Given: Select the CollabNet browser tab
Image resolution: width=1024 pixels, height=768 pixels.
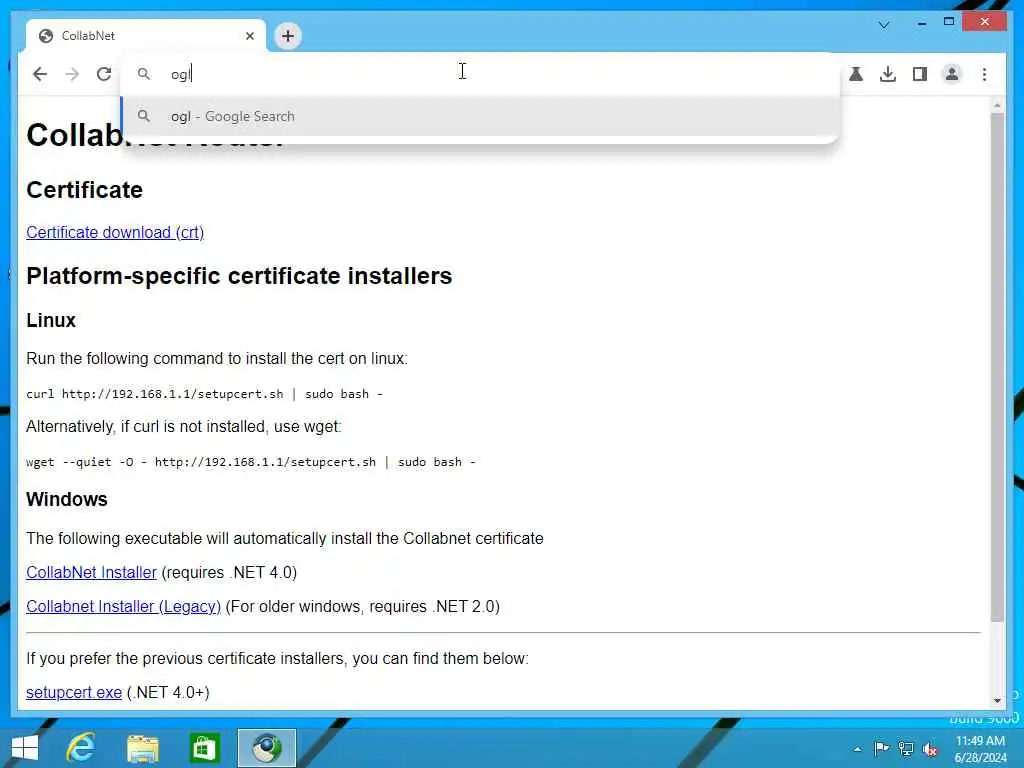Looking at the screenshot, I should [146, 36].
